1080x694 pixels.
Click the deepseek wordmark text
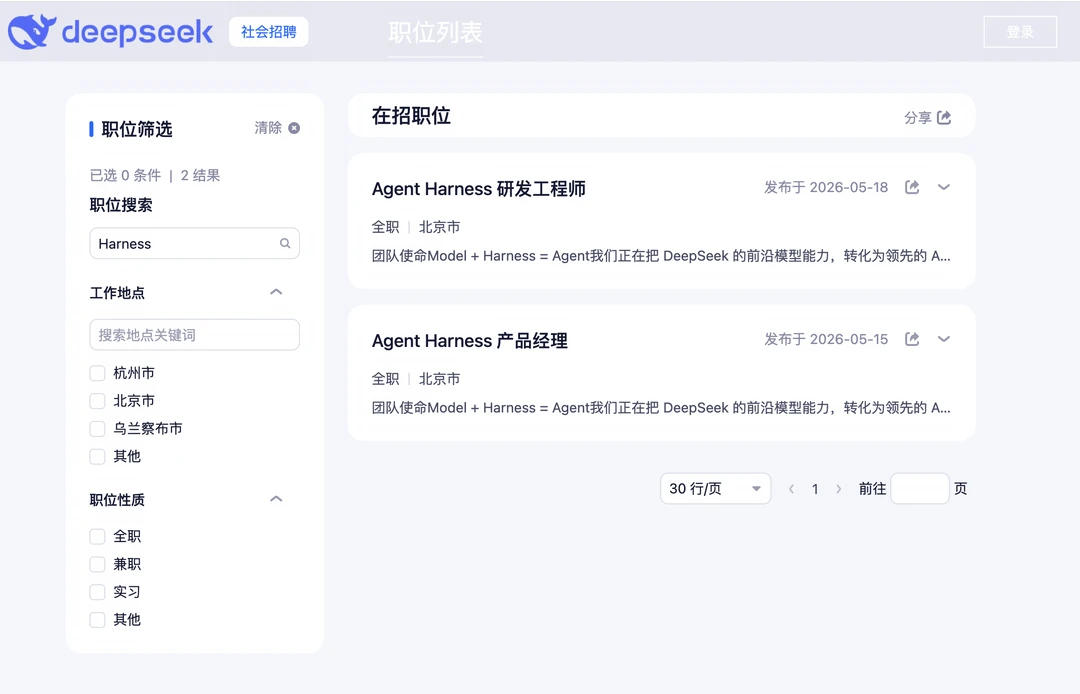click(x=137, y=32)
